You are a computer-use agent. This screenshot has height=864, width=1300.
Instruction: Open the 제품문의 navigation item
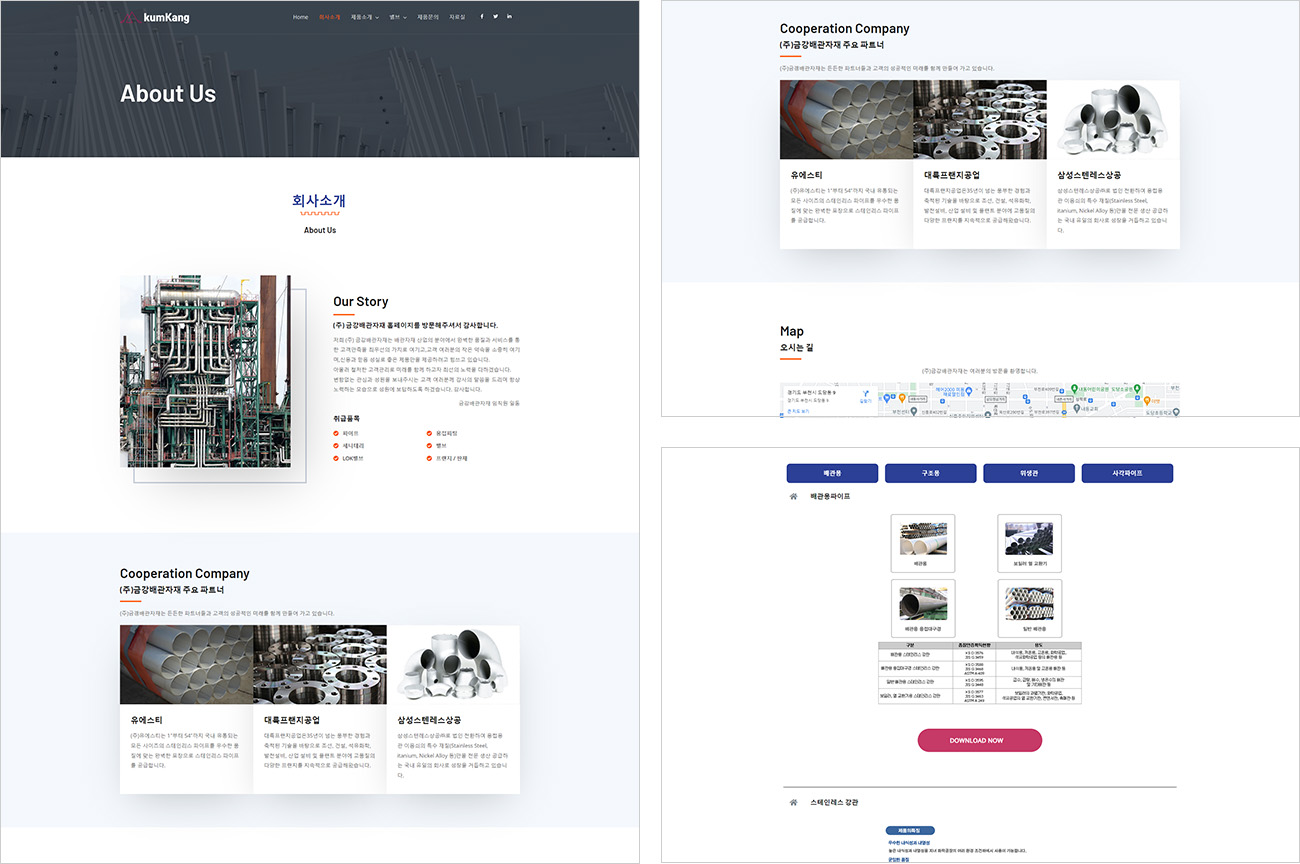coord(428,17)
